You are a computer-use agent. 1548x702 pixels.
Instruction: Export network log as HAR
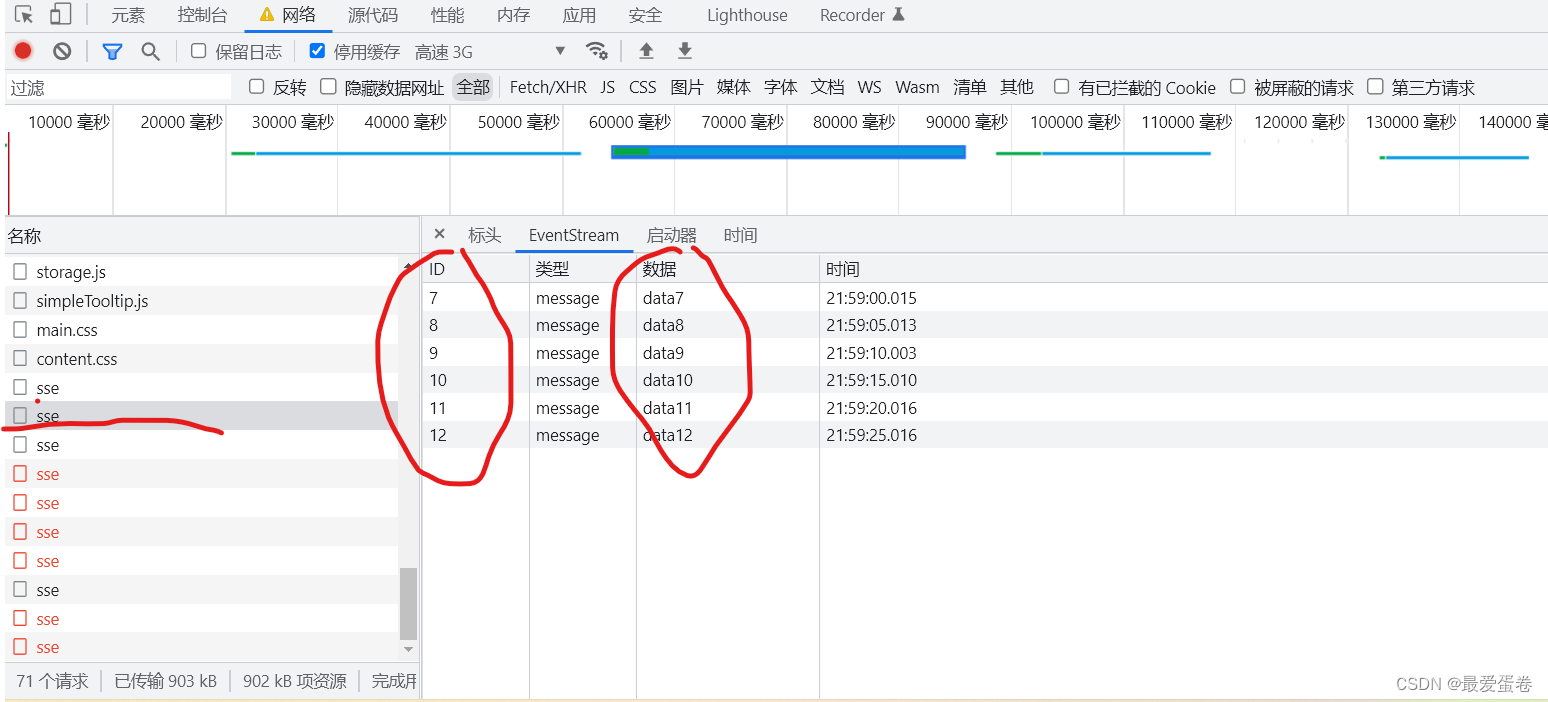tap(684, 51)
